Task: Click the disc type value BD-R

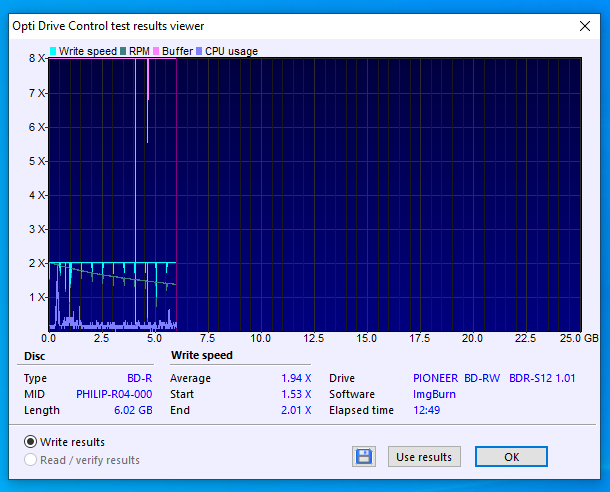Action: (x=140, y=378)
